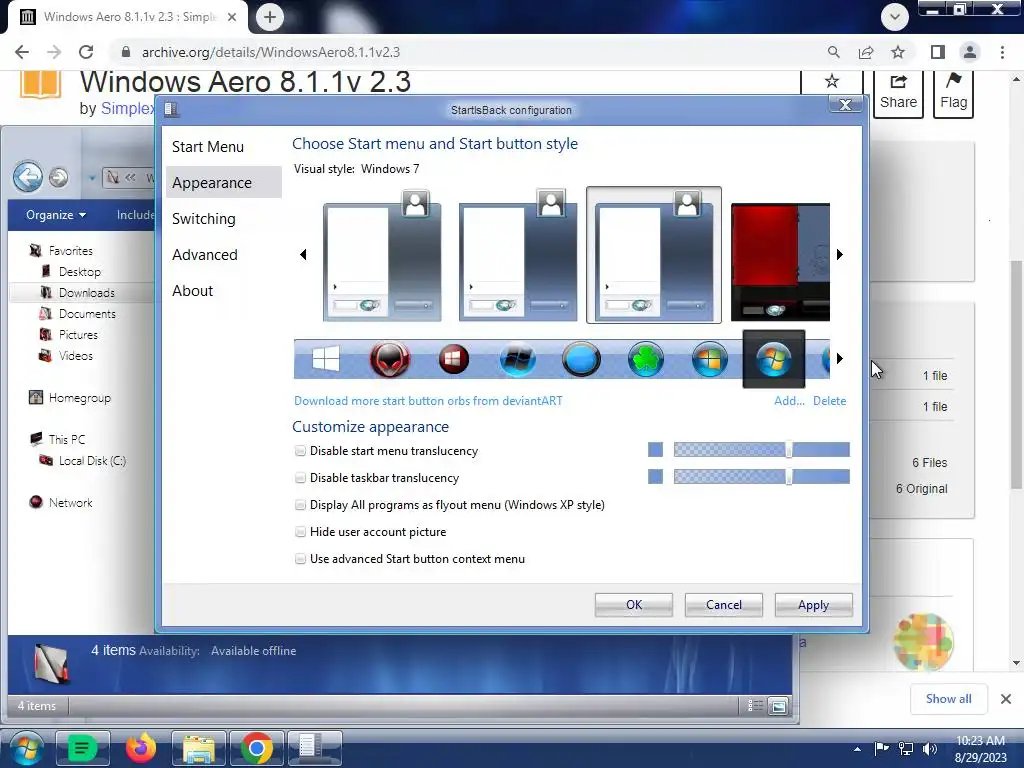The image size is (1024, 768).
Task: Enable Use advanced Start button context menu
Action: (x=300, y=559)
